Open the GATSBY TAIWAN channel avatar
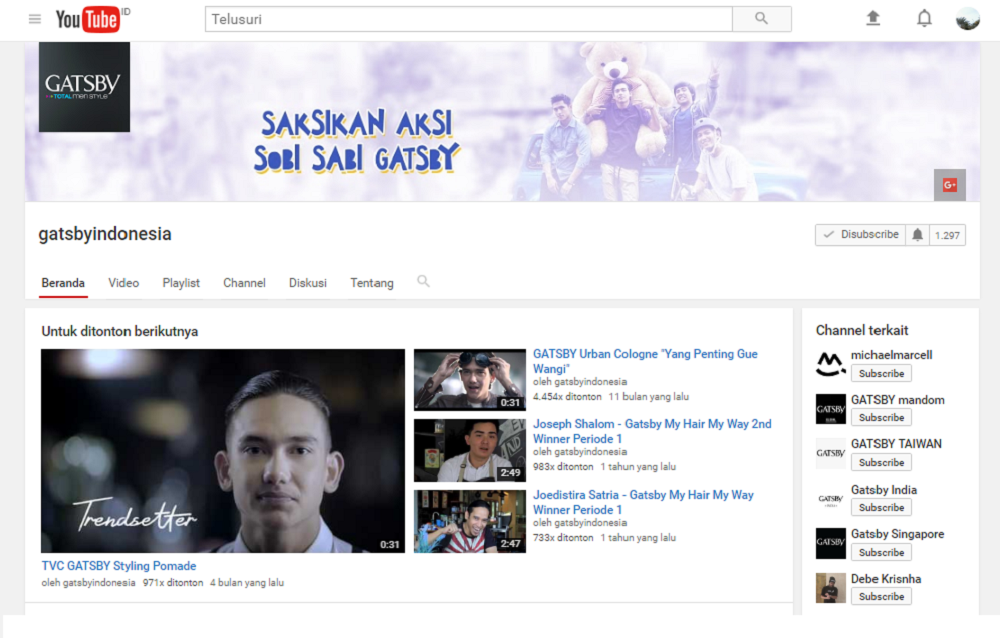 pyautogui.click(x=830, y=454)
